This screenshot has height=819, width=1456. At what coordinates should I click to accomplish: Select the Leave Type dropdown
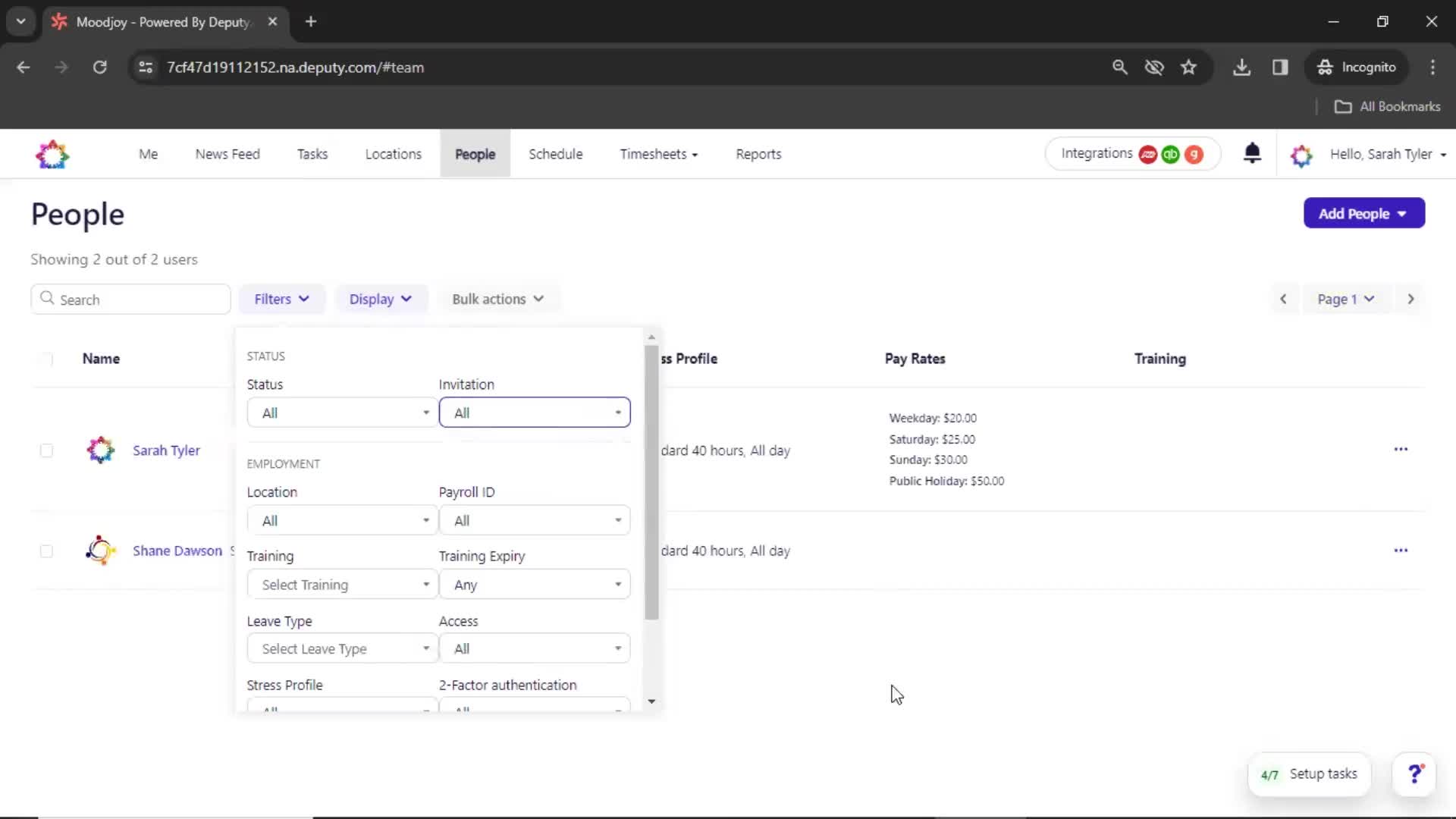coord(340,649)
